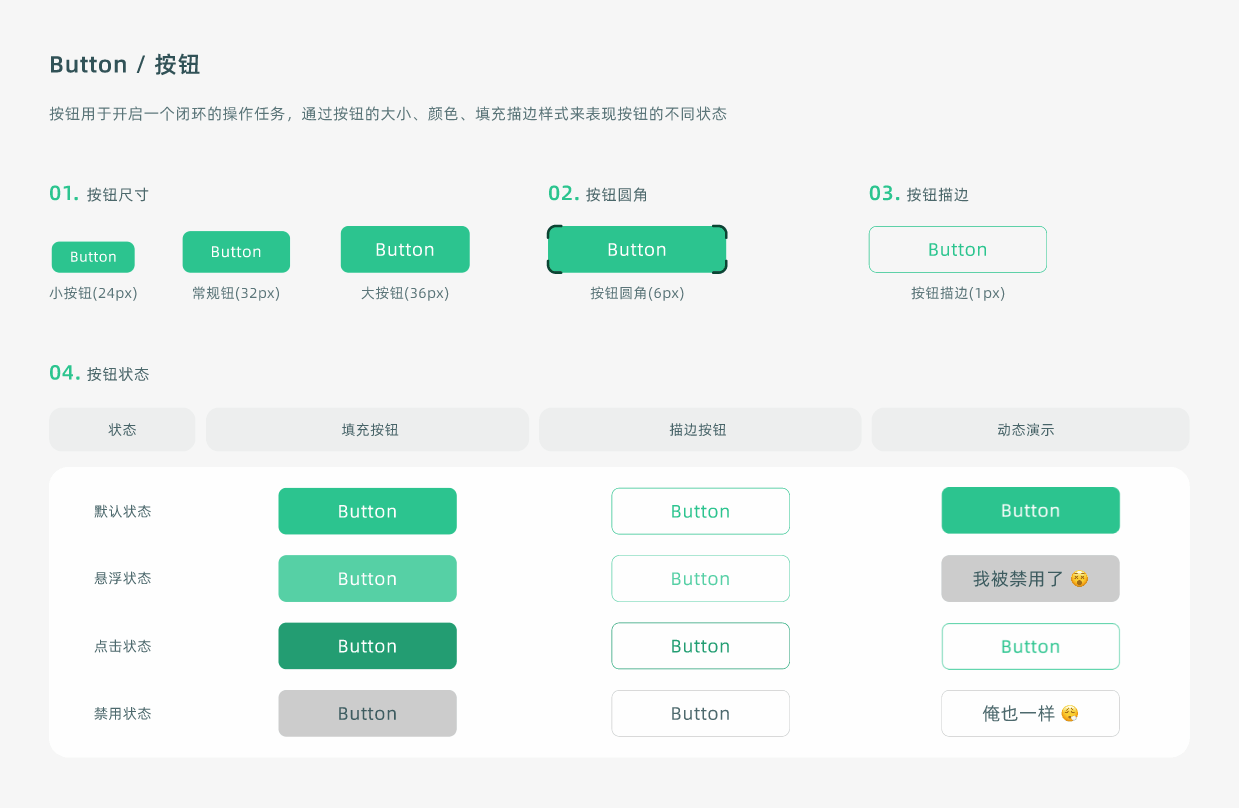
Task: Click the Button / 按钮 page title
Action: click(125, 65)
